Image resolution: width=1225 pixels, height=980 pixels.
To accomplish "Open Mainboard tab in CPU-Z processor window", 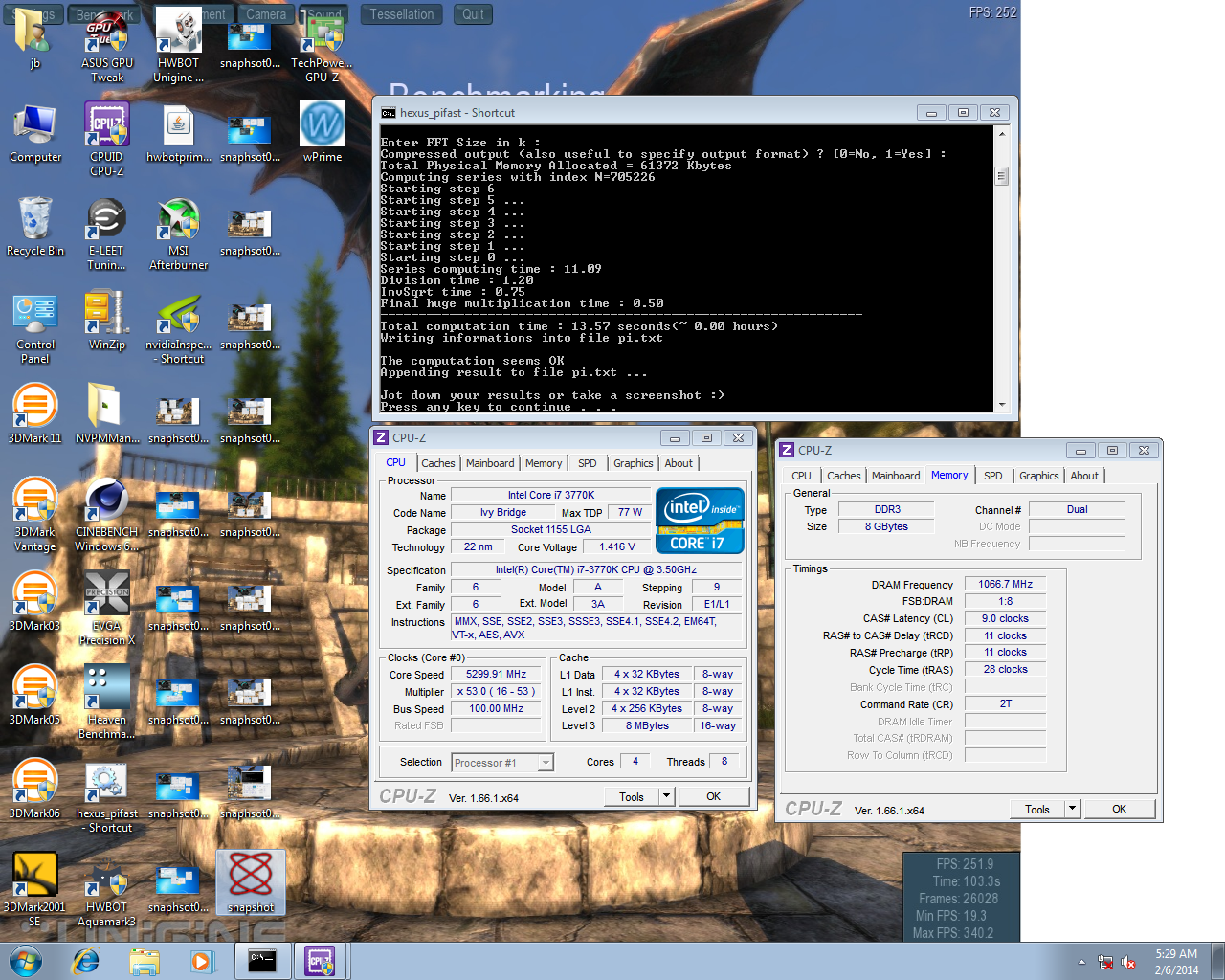I will click(x=490, y=463).
